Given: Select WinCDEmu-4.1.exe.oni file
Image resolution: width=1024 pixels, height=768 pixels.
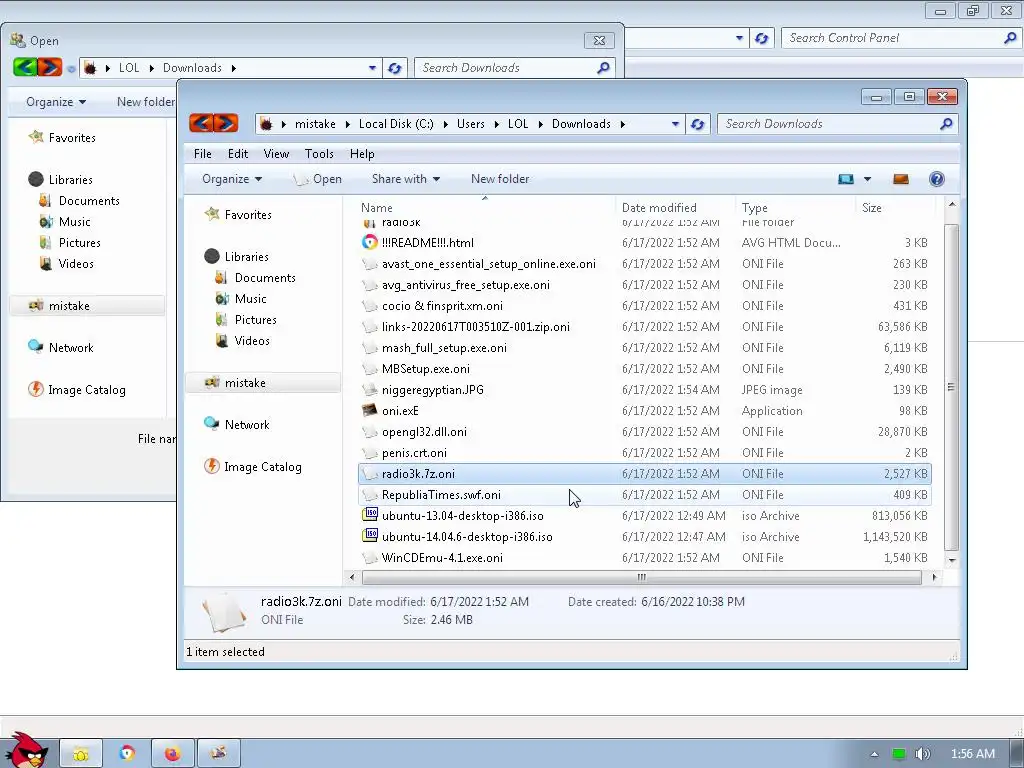Looking at the screenshot, I should click(x=645, y=558).
